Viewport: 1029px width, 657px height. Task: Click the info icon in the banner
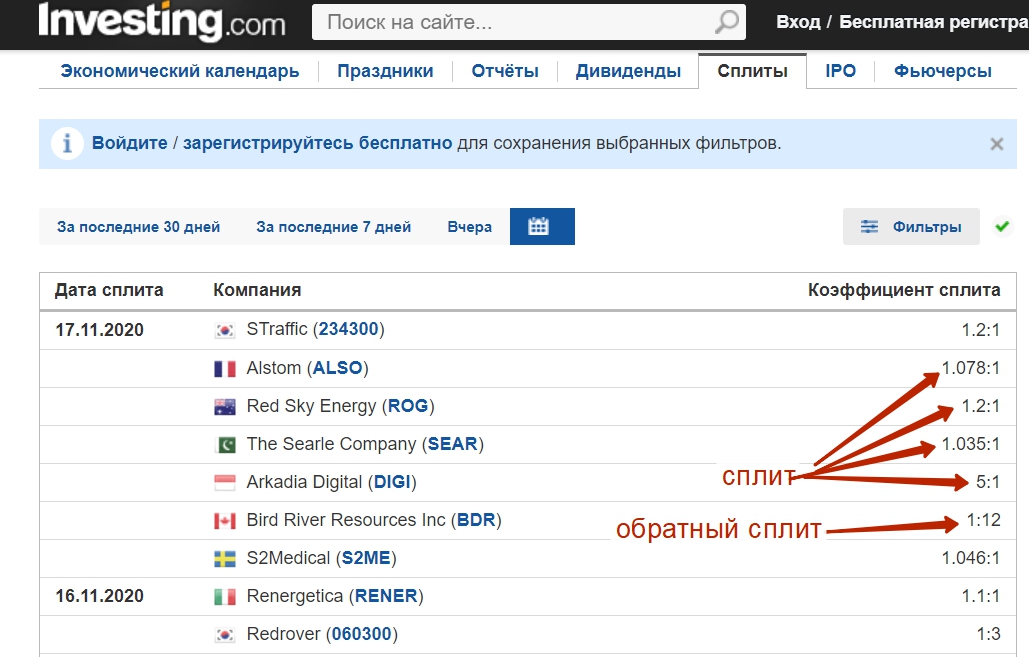(67, 144)
